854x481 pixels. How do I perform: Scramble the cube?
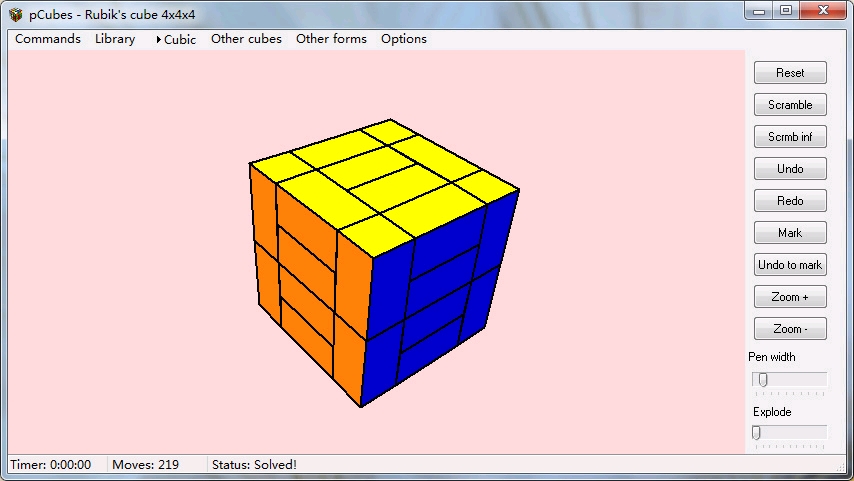click(790, 105)
